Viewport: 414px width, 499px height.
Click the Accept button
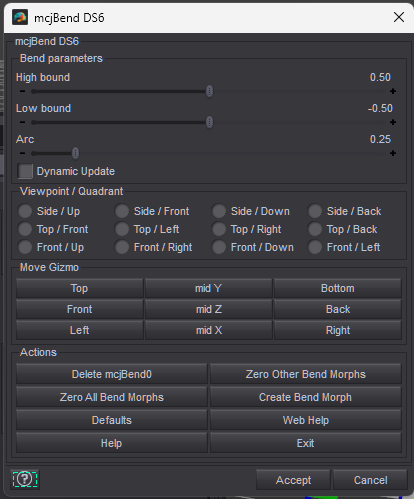pyautogui.click(x=293, y=480)
